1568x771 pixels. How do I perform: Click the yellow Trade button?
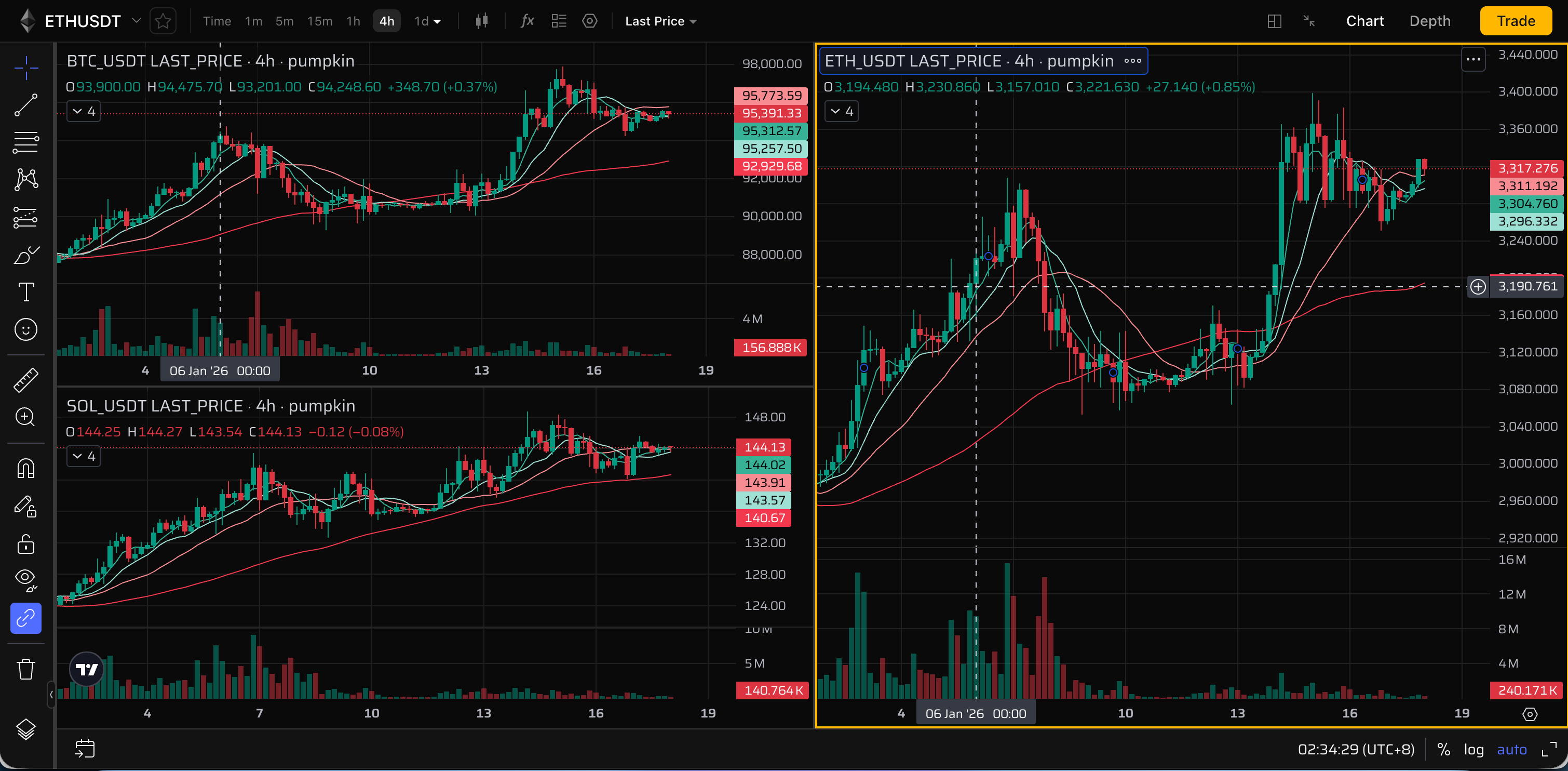click(1515, 21)
